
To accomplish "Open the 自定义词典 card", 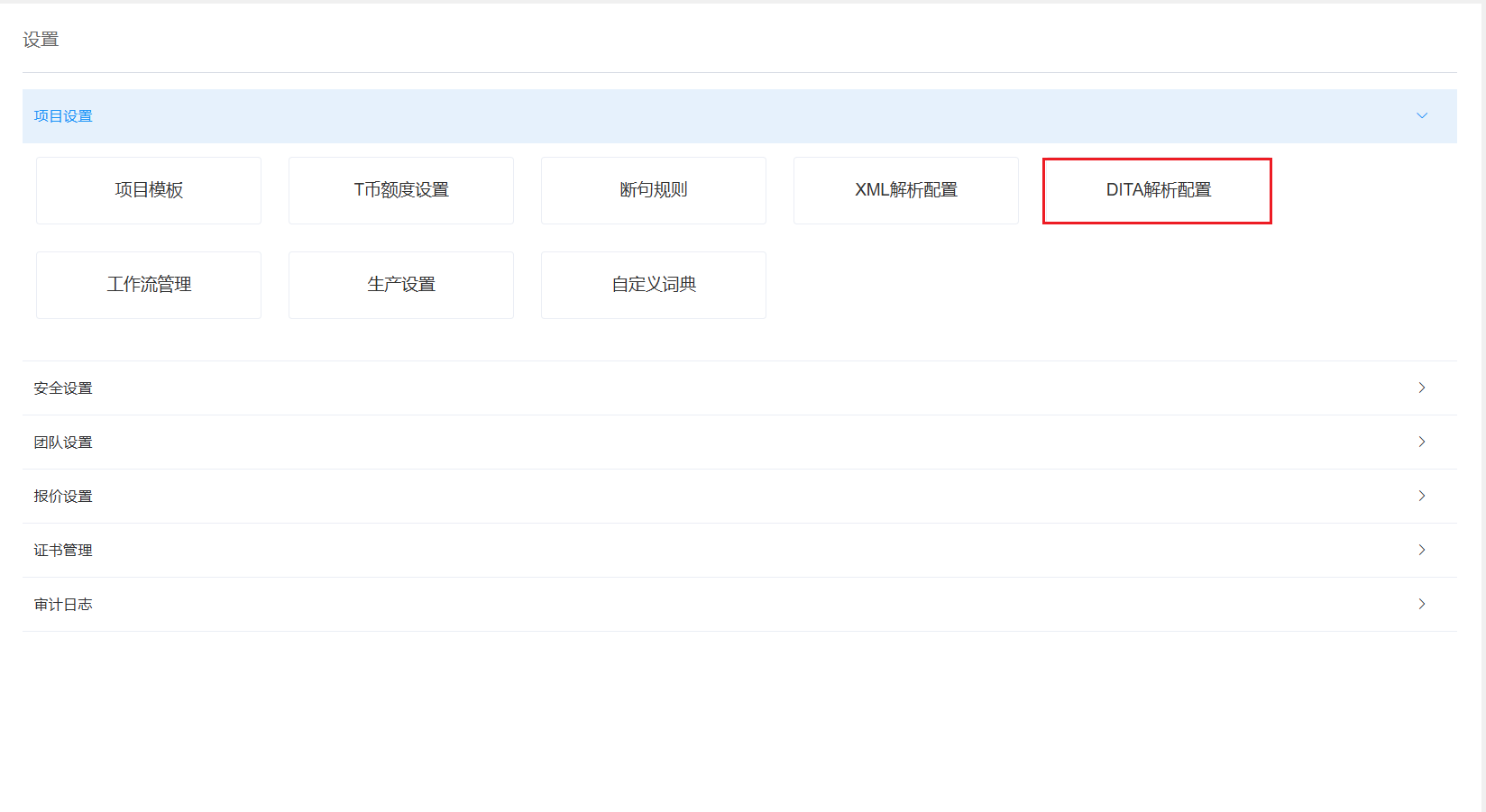I will coord(654,285).
